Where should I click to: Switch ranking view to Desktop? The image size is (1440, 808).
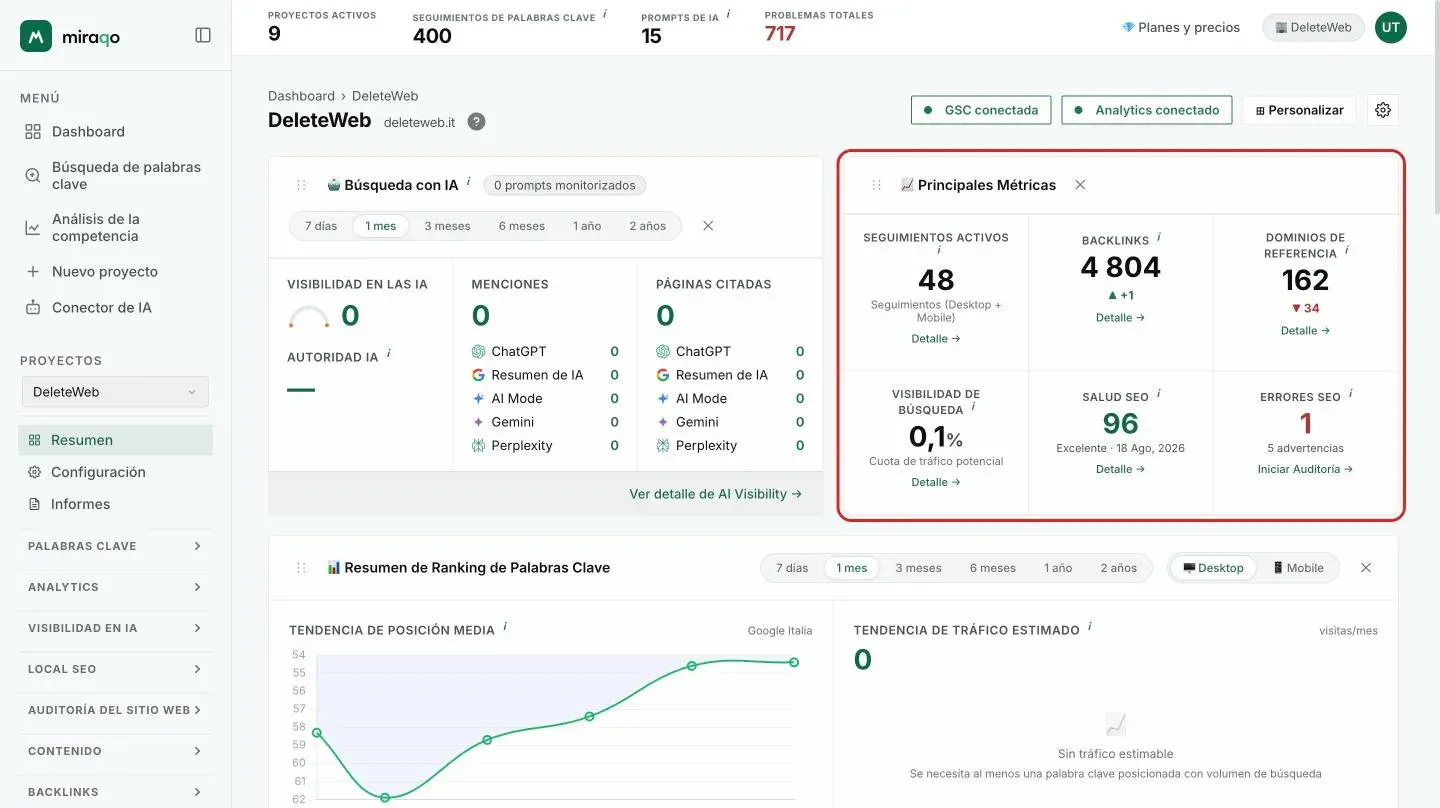pyautogui.click(x=1213, y=568)
